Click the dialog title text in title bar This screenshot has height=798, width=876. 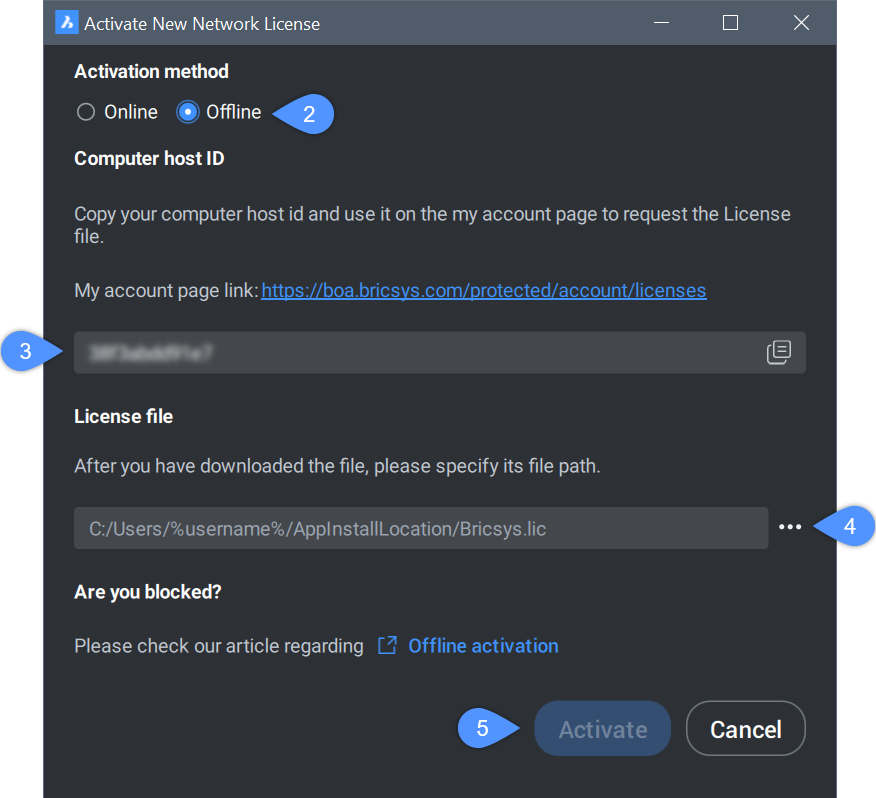pos(202,23)
